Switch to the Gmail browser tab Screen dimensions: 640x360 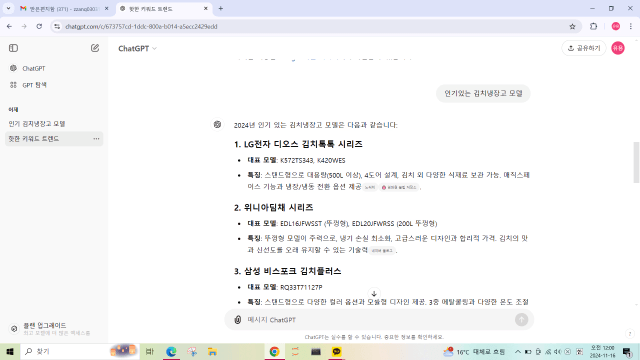[63, 9]
